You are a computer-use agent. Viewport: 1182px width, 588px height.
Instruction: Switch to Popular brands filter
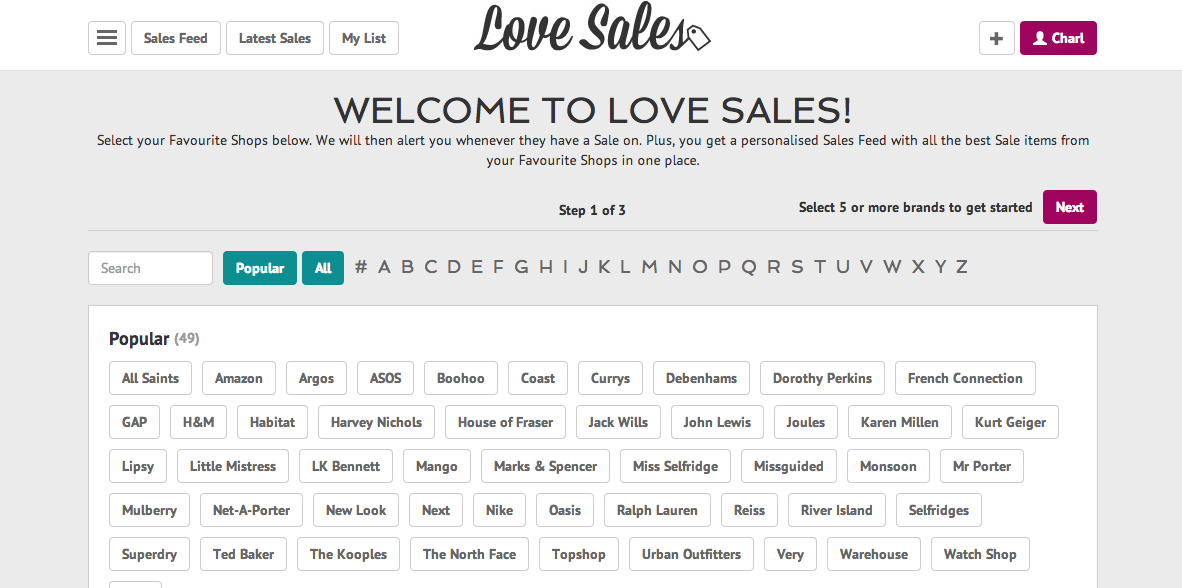(260, 268)
